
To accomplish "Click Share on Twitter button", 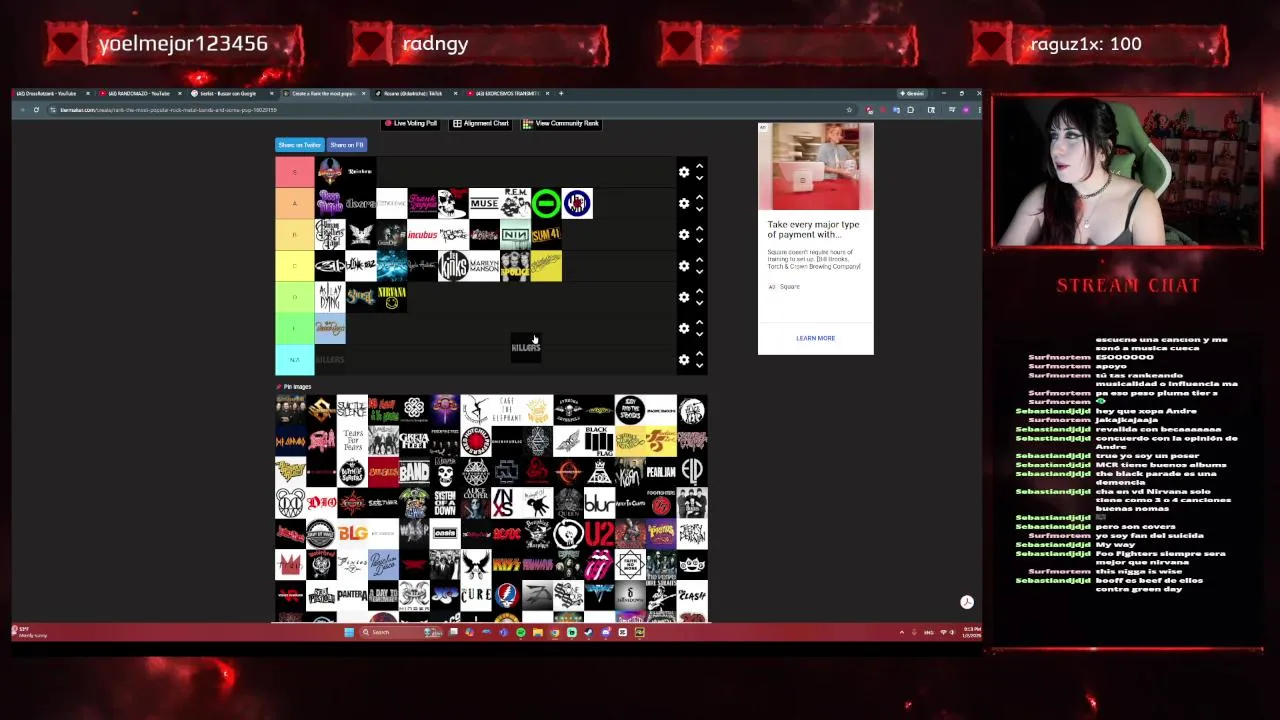I will coord(300,145).
